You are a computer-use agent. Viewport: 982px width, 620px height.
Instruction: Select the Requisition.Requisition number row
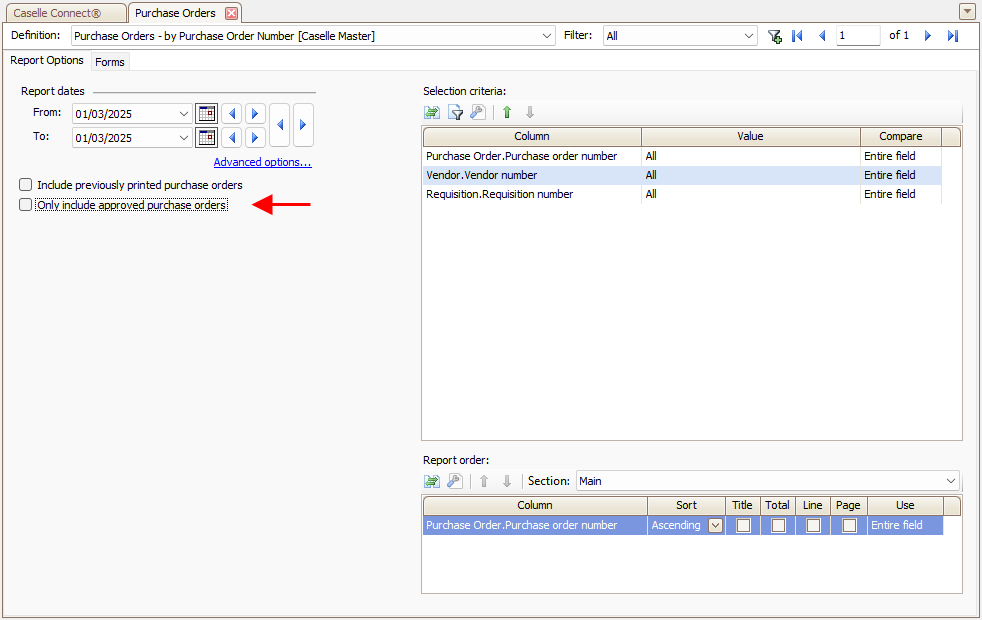[682, 194]
